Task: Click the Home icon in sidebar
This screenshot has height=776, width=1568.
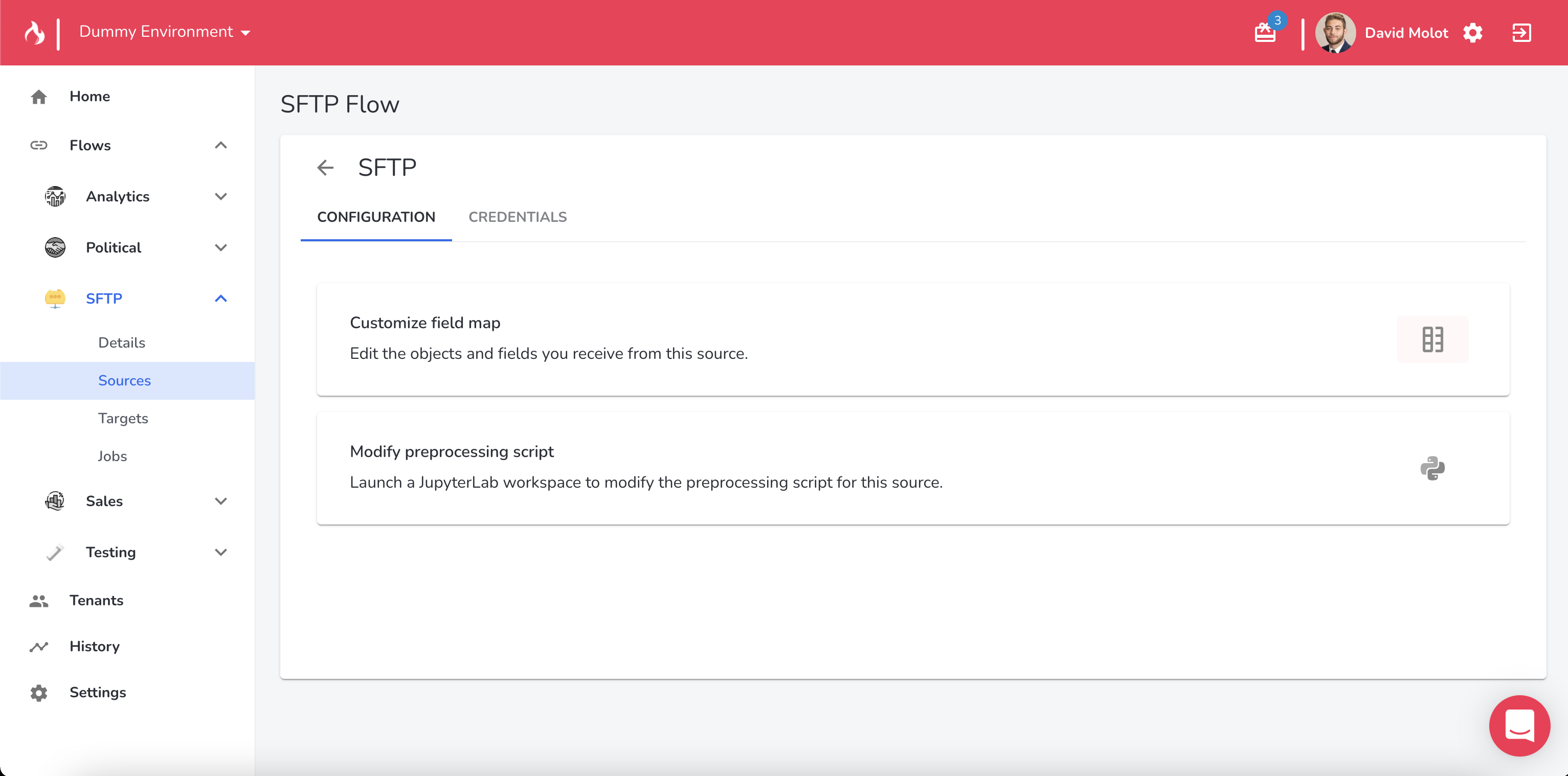Action: [x=39, y=97]
